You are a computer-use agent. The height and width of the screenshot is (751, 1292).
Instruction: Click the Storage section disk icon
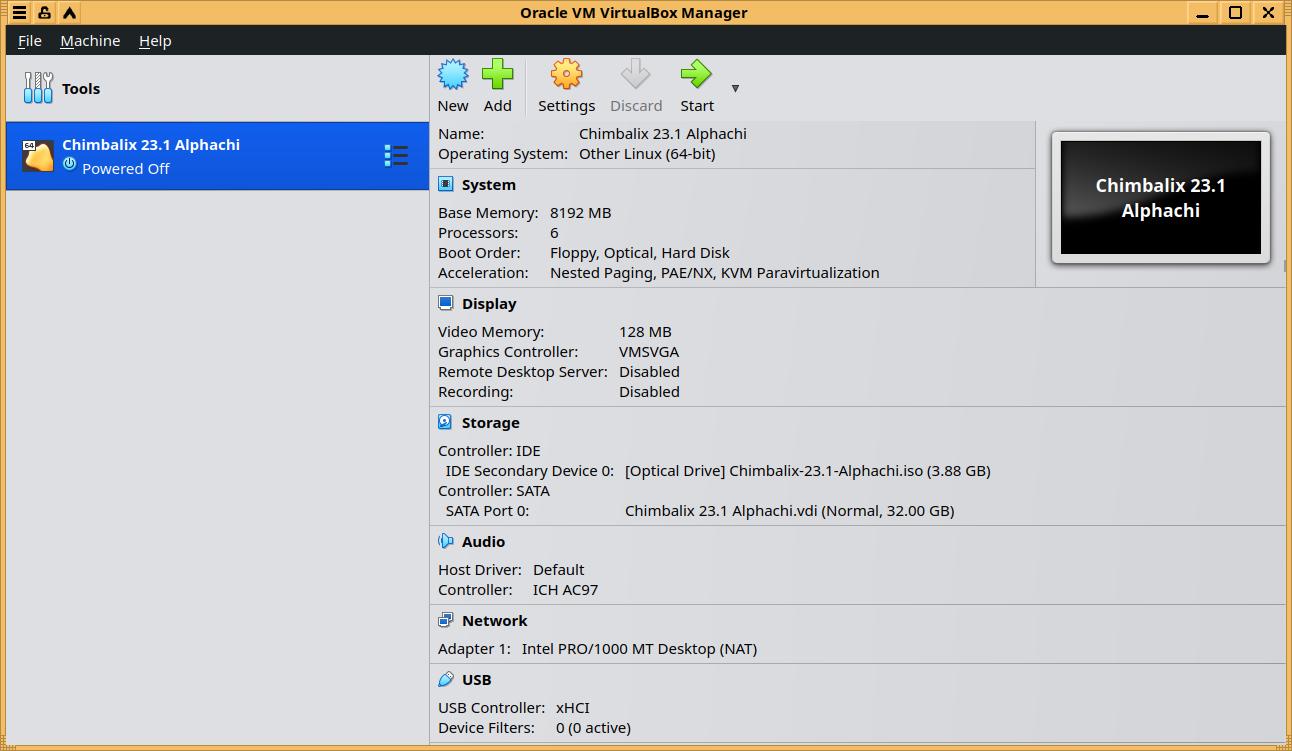click(x=446, y=422)
